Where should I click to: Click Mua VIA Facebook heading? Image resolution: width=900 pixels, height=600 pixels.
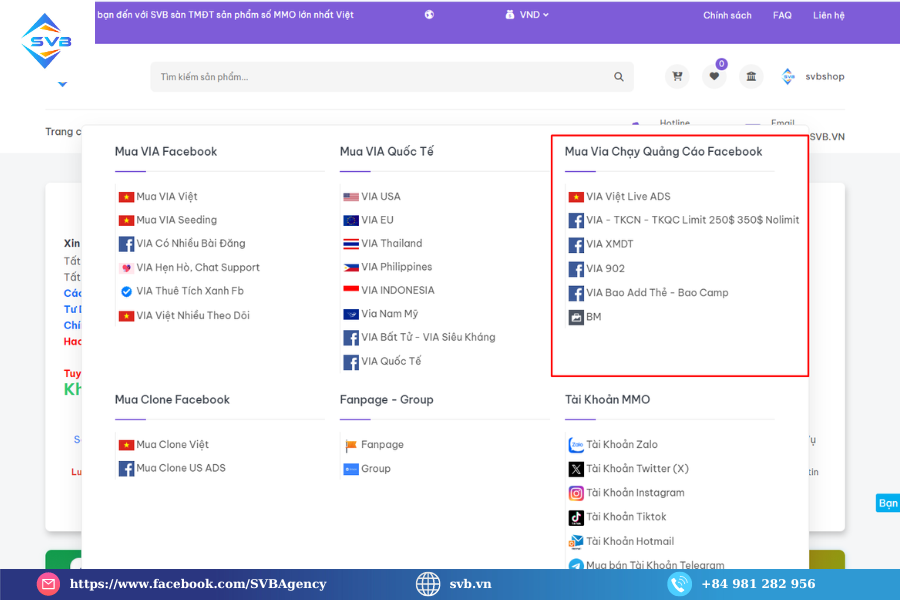click(166, 152)
